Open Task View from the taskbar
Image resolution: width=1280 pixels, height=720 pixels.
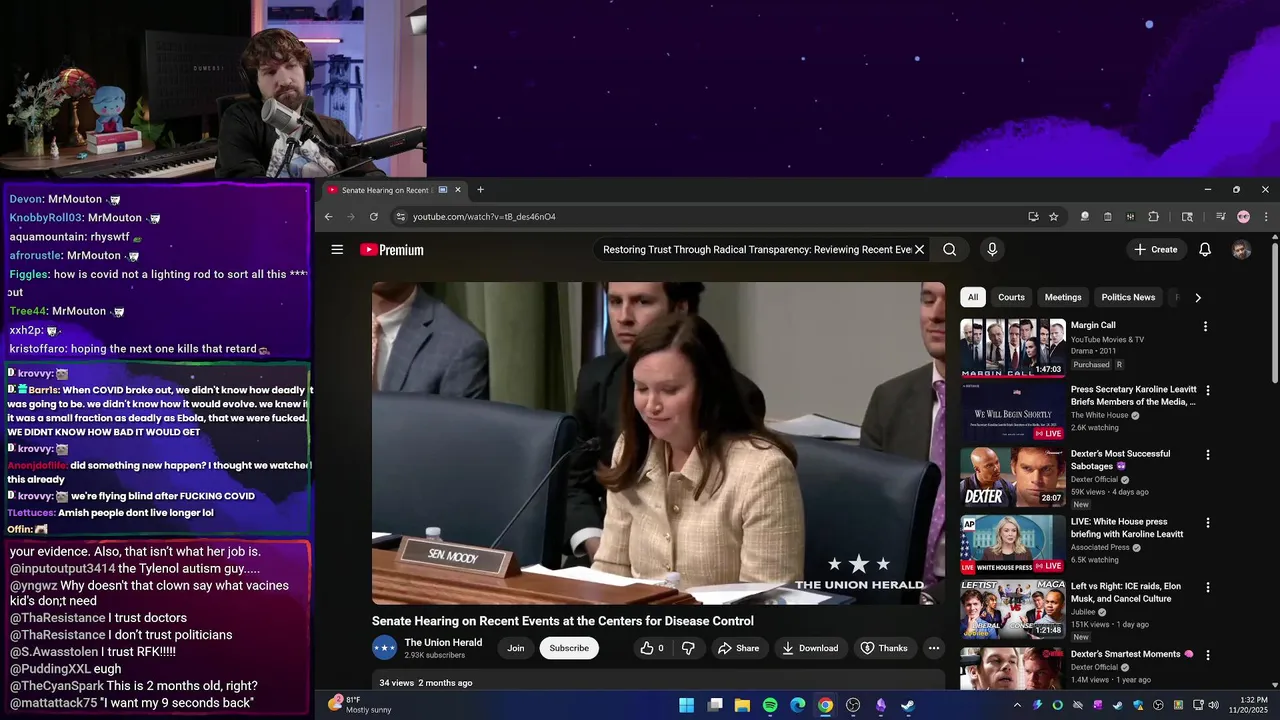715,705
